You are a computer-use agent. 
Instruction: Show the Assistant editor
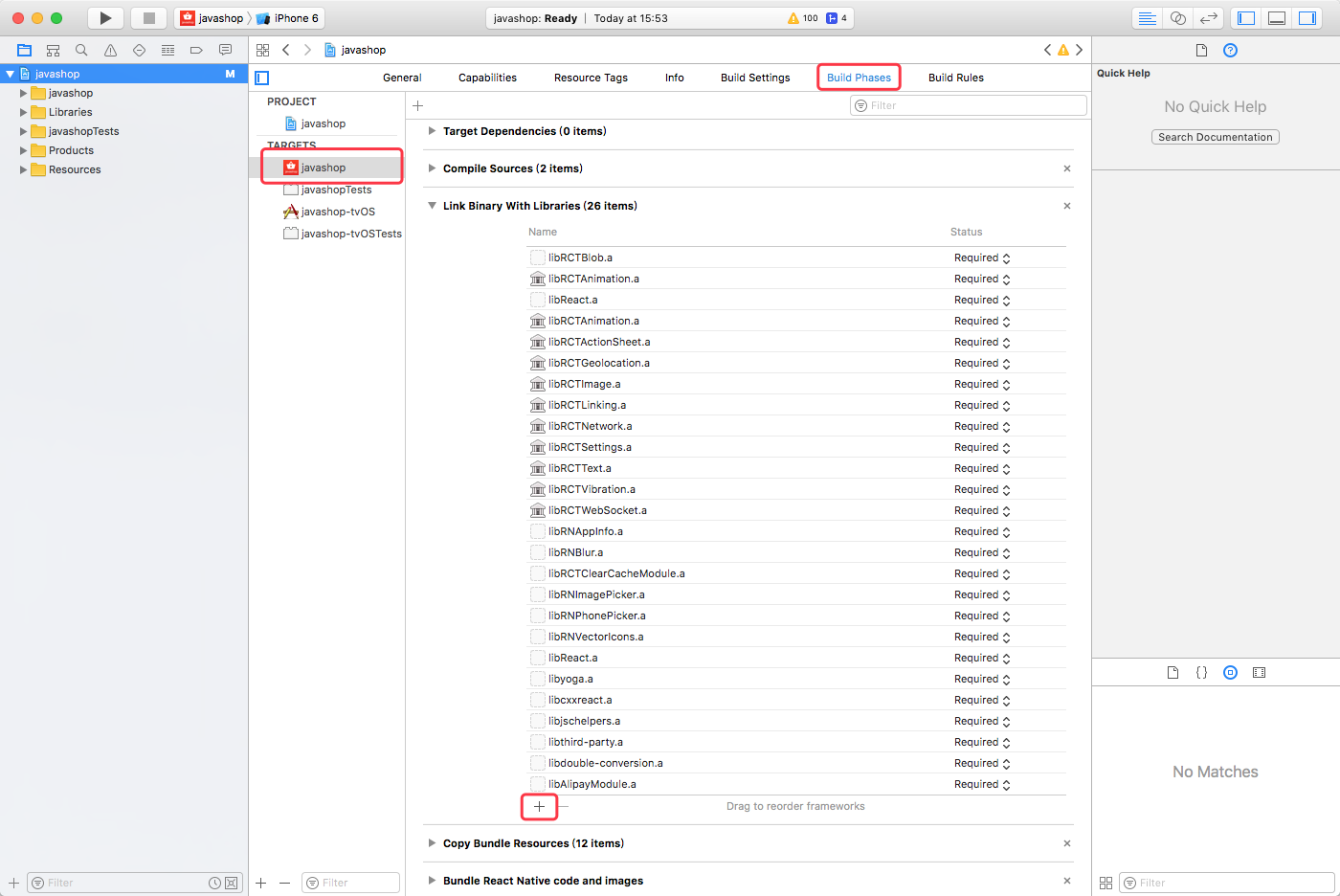[1178, 18]
